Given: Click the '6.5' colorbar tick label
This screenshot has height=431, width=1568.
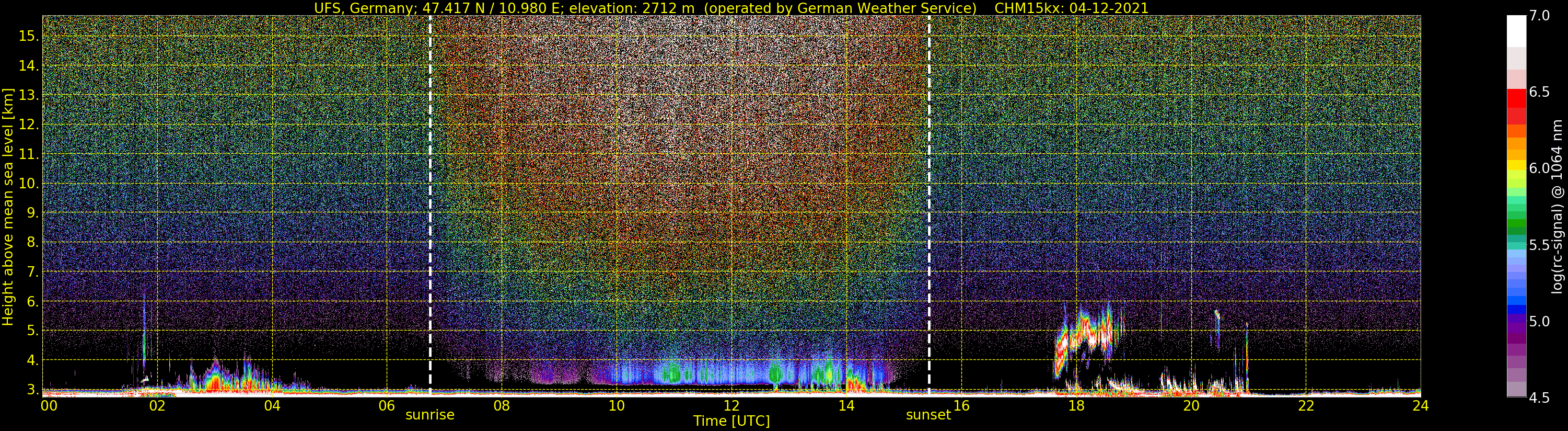Looking at the screenshot, I should pos(1539,92).
